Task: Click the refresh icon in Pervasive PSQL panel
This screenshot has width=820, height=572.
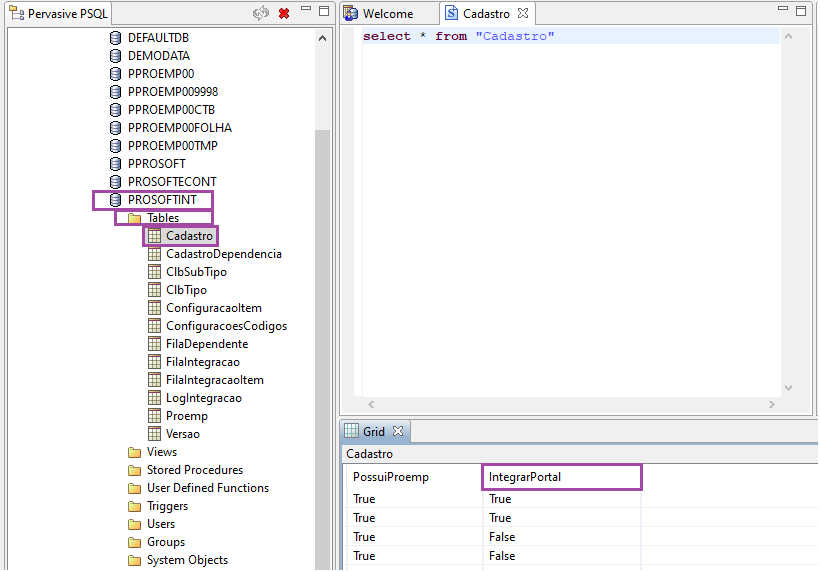Action: pos(261,13)
